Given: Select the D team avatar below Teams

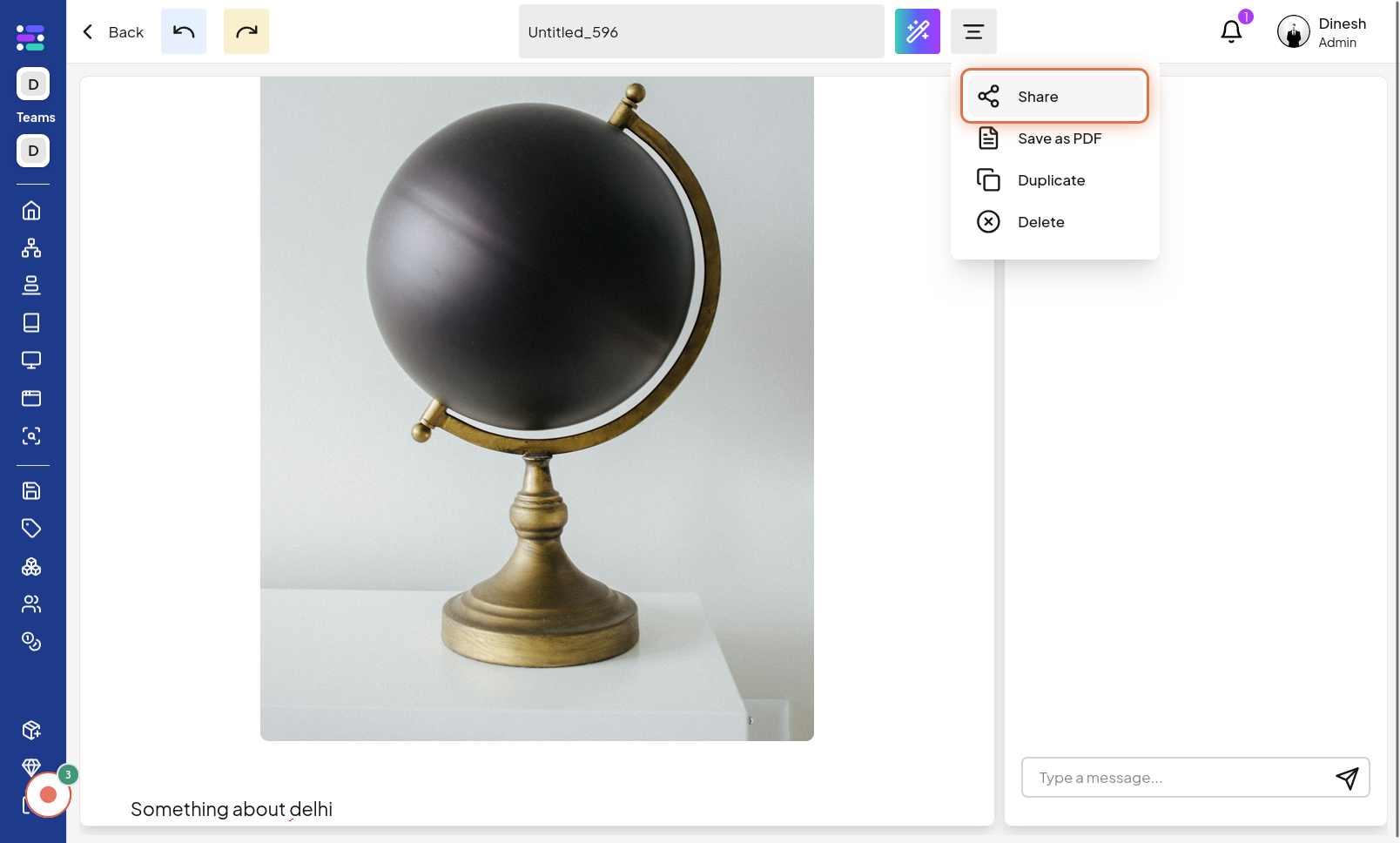Looking at the screenshot, I should click(33, 151).
